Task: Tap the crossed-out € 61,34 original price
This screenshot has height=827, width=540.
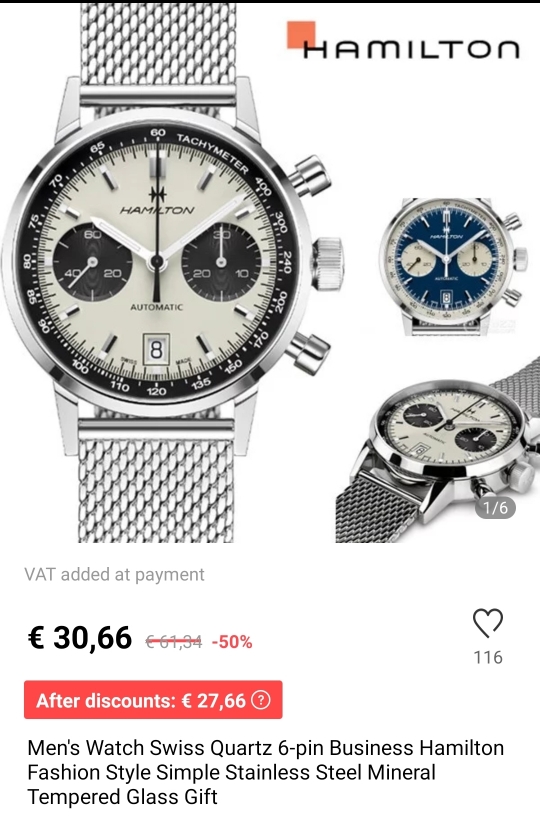Action: click(x=173, y=642)
